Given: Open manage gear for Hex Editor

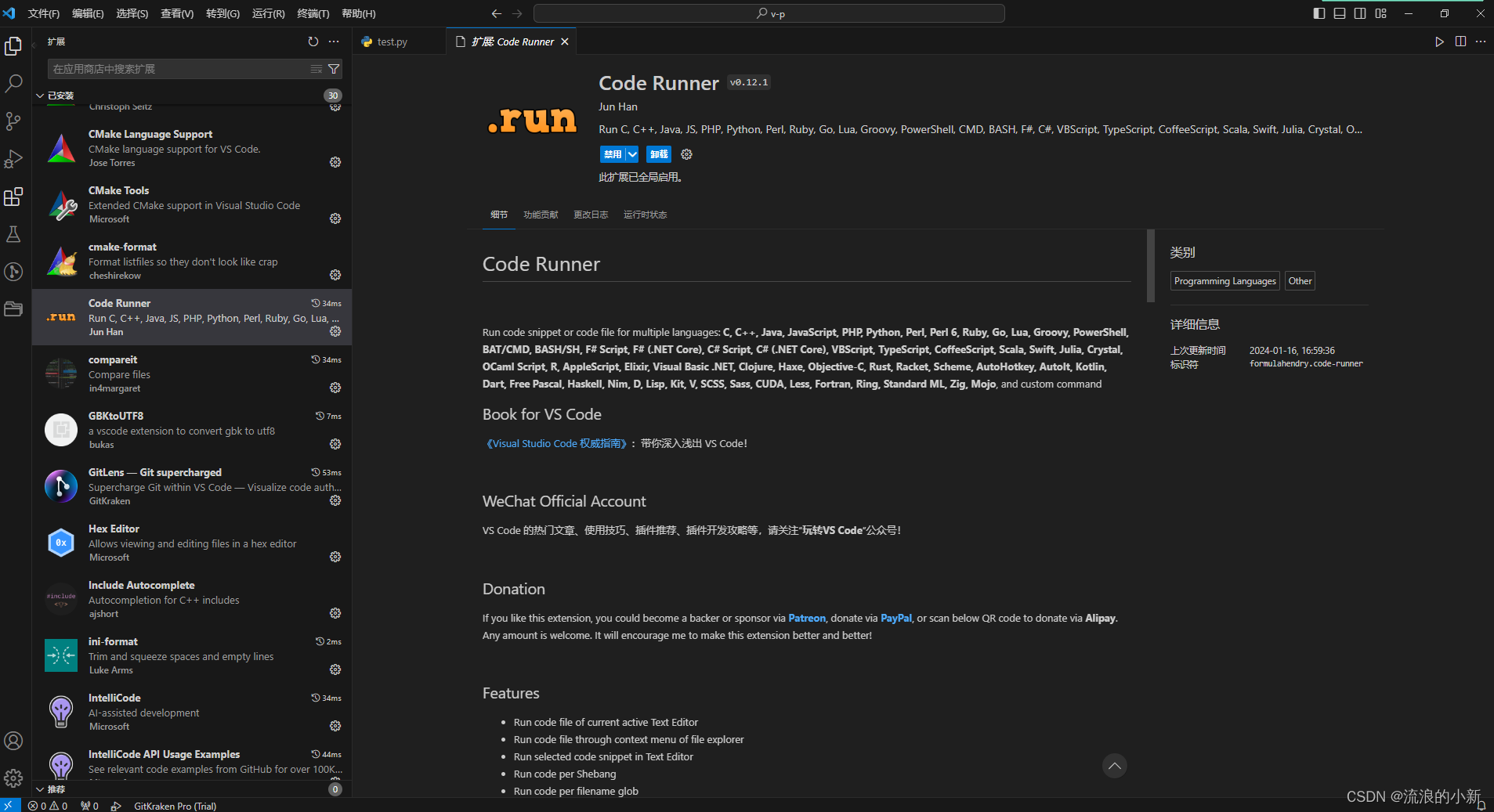Looking at the screenshot, I should [335, 557].
